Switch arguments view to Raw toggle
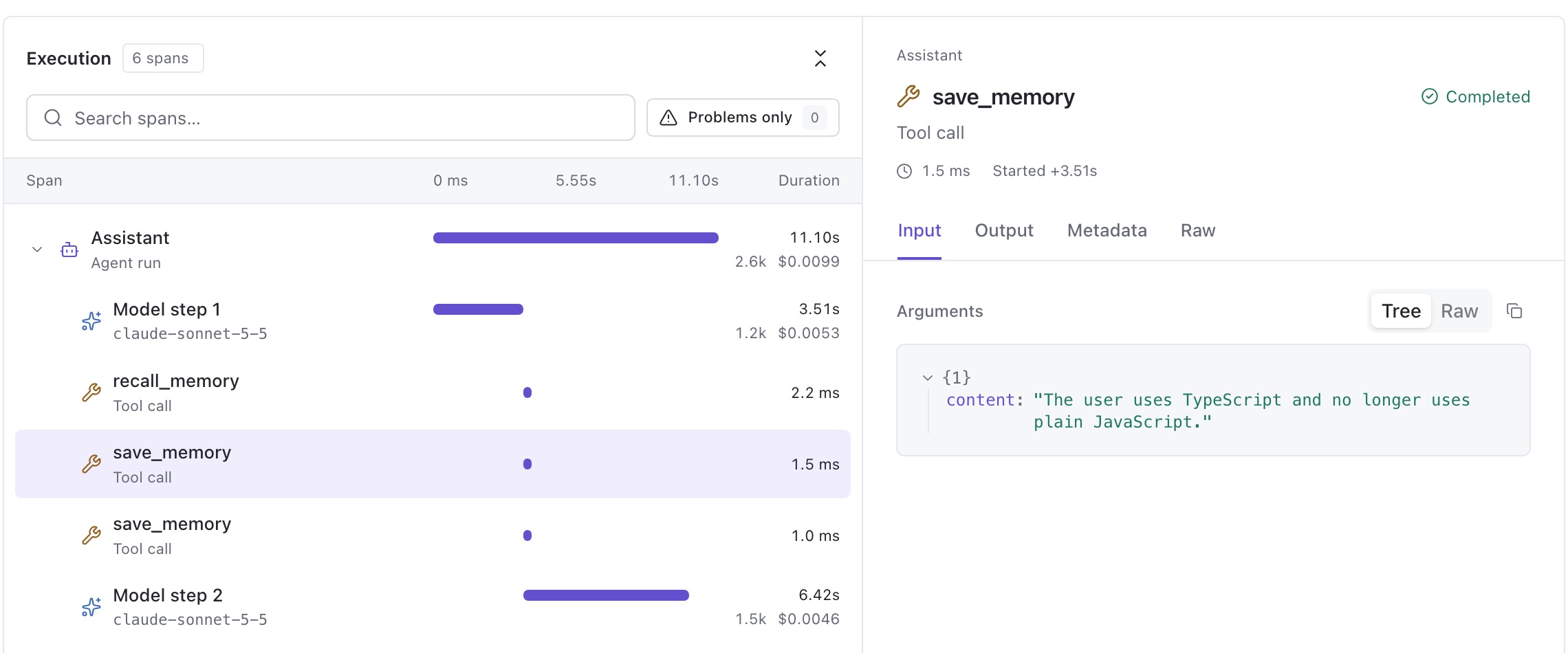Image resolution: width=1568 pixels, height=653 pixels. point(1459,311)
